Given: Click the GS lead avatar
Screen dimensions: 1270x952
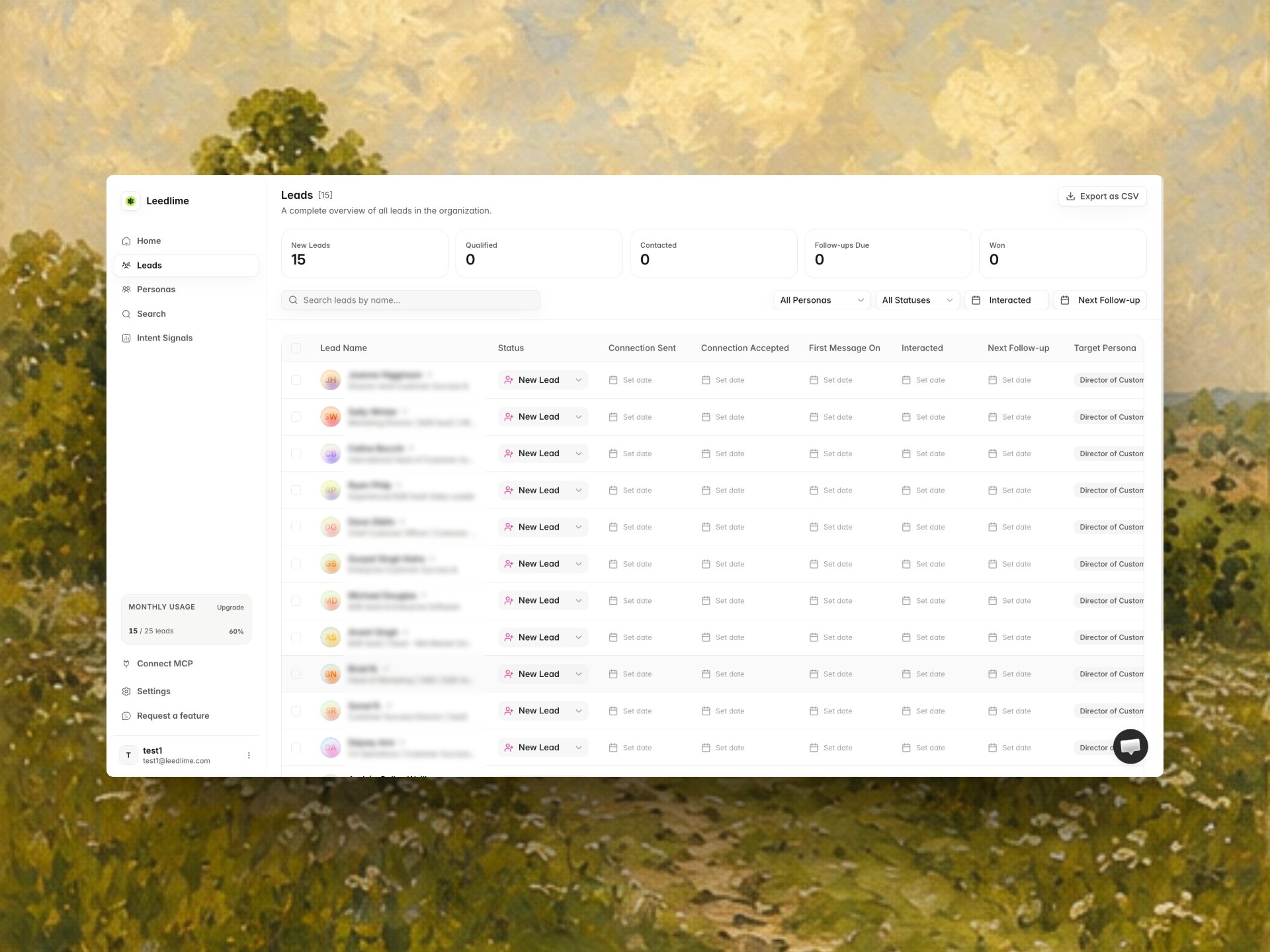Looking at the screenshot, I should (x=331, y=564).
